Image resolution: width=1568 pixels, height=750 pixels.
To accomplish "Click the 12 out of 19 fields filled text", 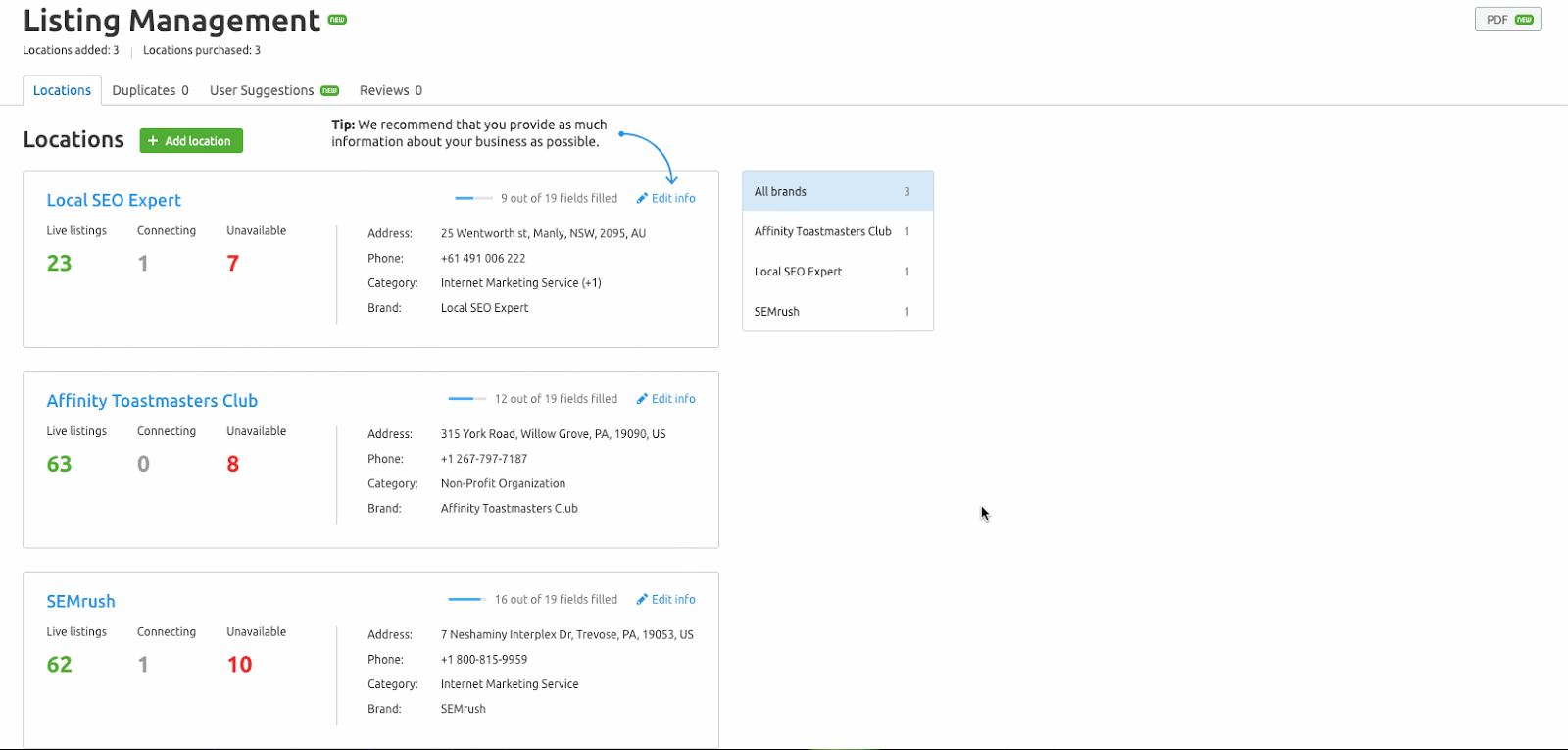I will tap(556, 399).
